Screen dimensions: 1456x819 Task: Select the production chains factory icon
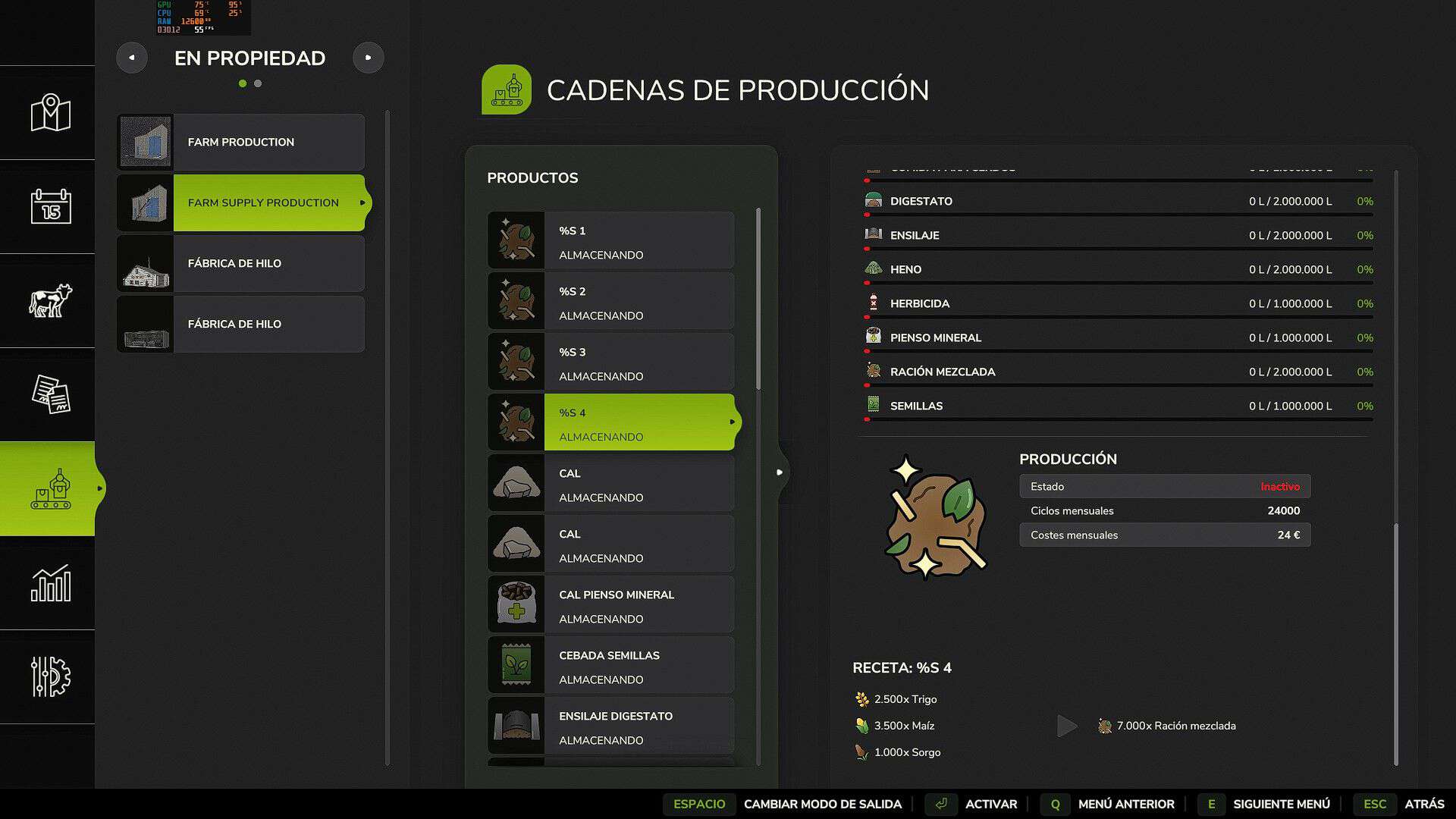(x=50, y=489)
